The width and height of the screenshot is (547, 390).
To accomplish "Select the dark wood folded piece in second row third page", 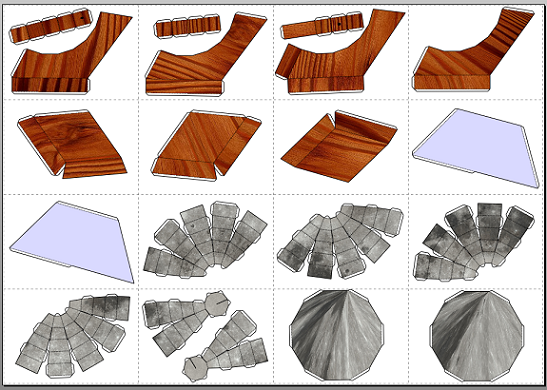I will (x=338, y=147).
